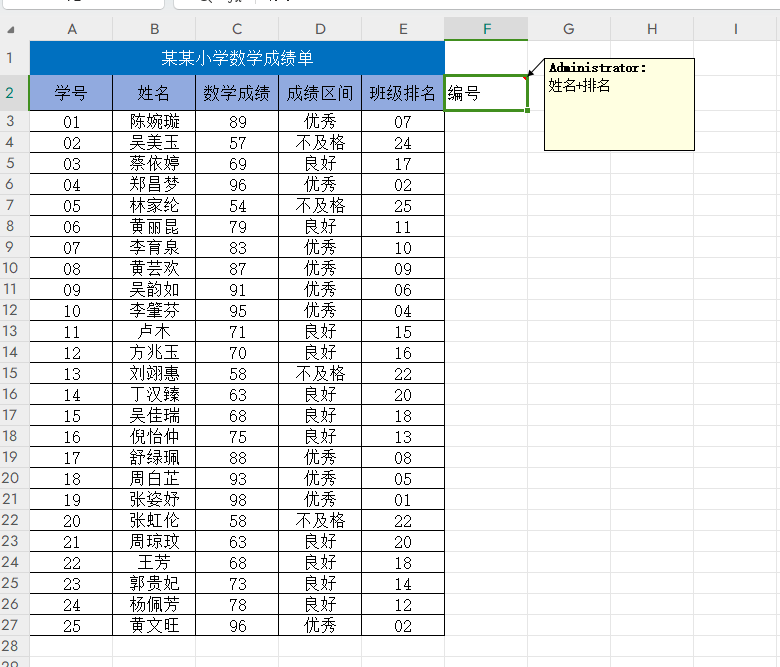
Task: Click the name cell 黄丽昆
Action: 154,226
